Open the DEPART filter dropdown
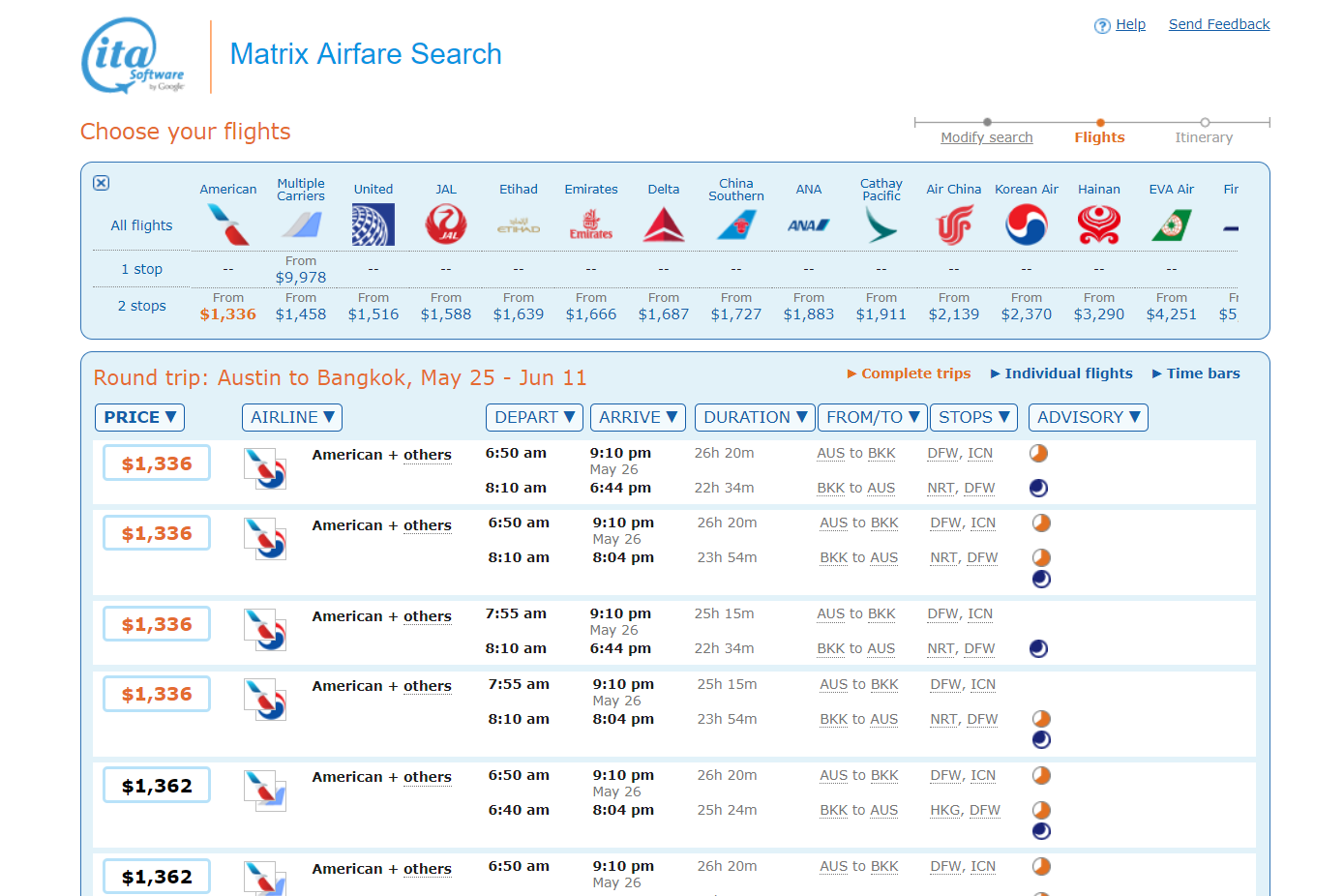 click(x=534, y=417)
